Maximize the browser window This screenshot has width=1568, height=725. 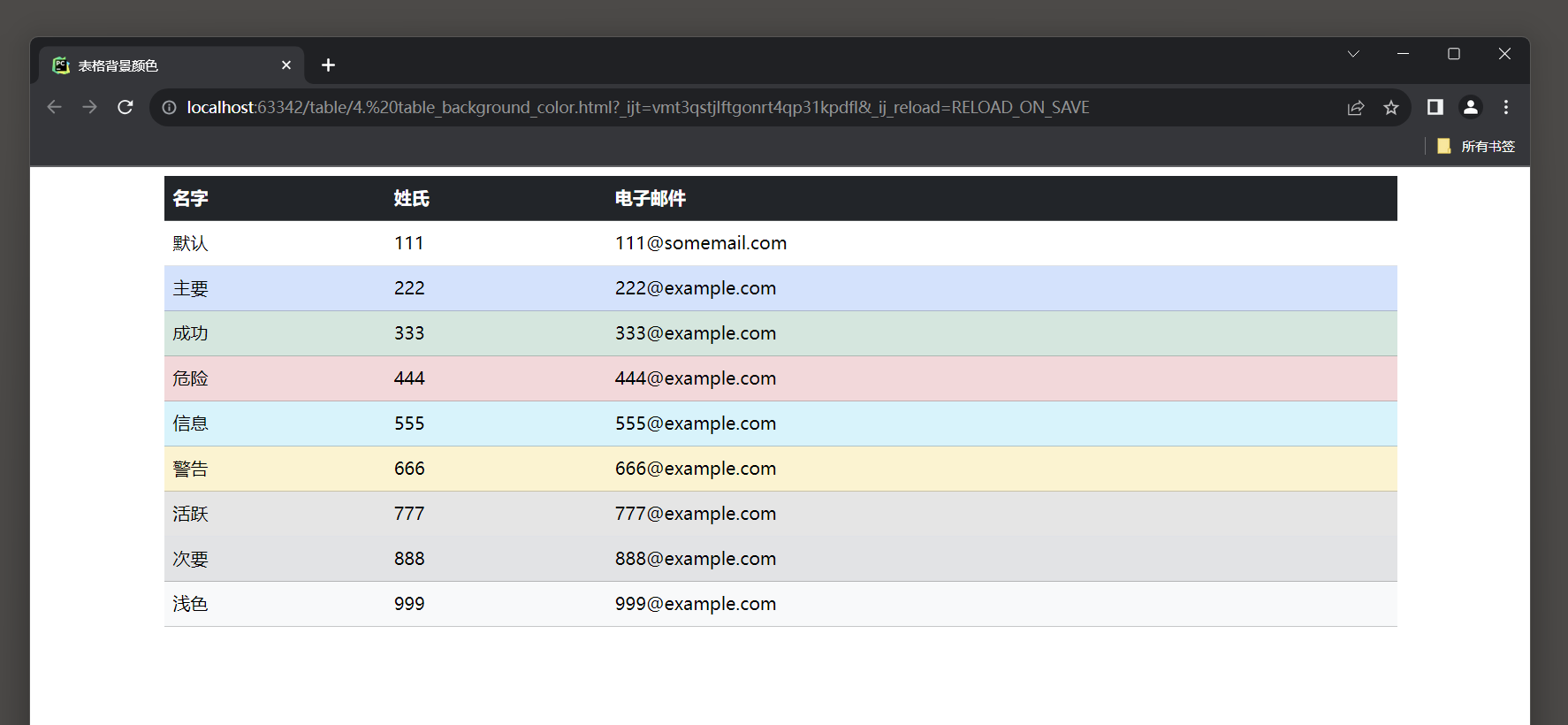coord(1454,54)
